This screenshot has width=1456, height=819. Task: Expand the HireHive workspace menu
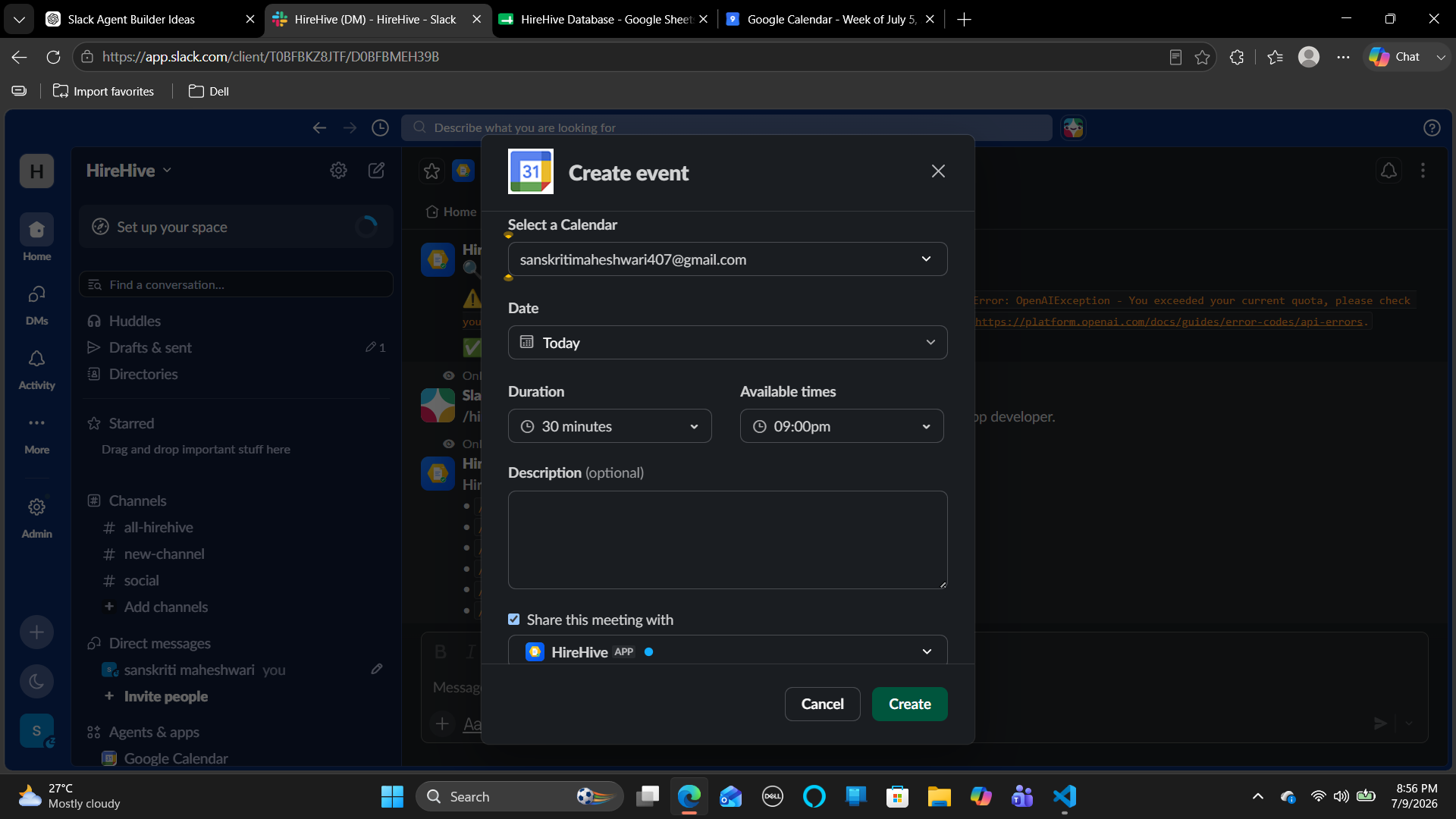129,171
